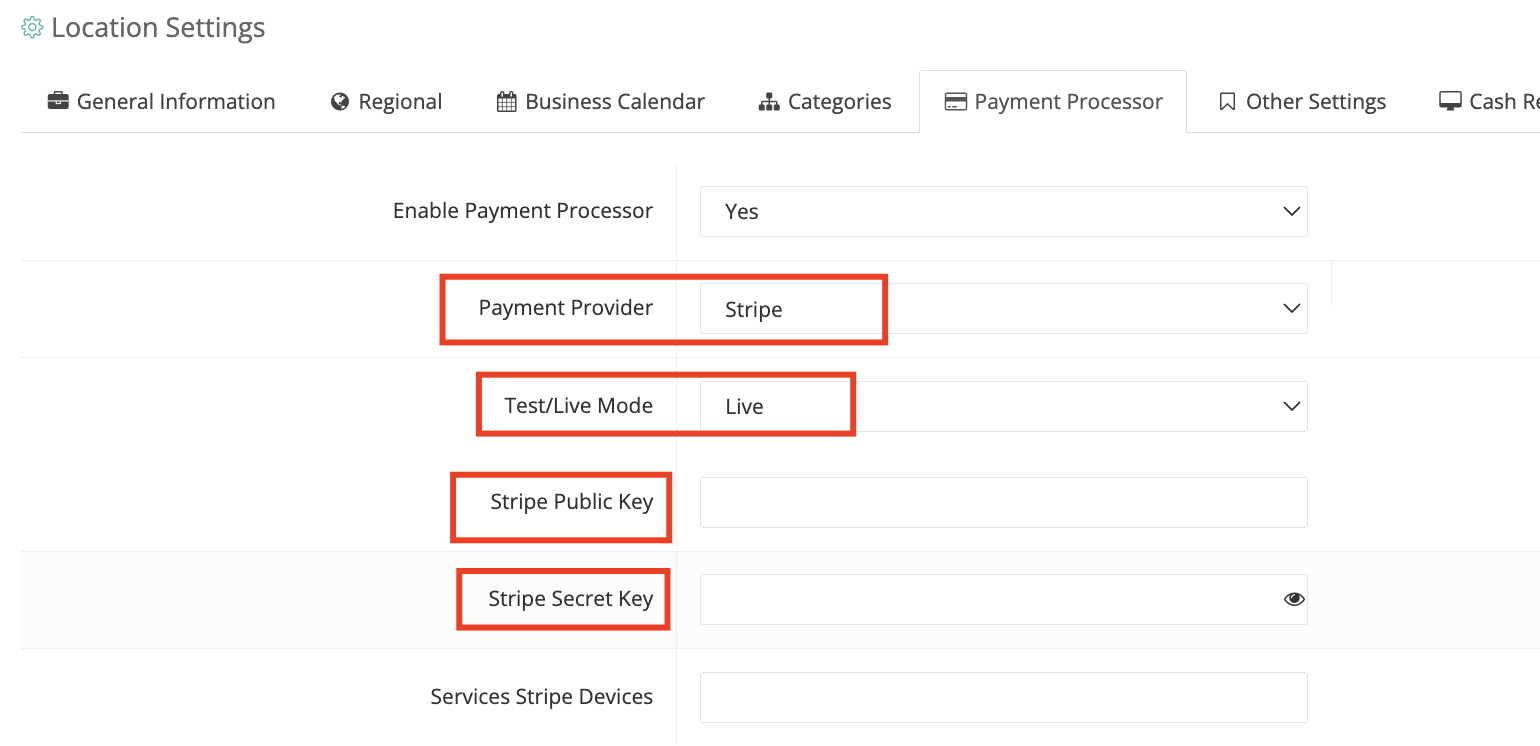Image resolution: width=1540 pixels, height=746 pixels.
Task: Open the Enable Payment Processor dropdown
Action: click(1003, 211)
